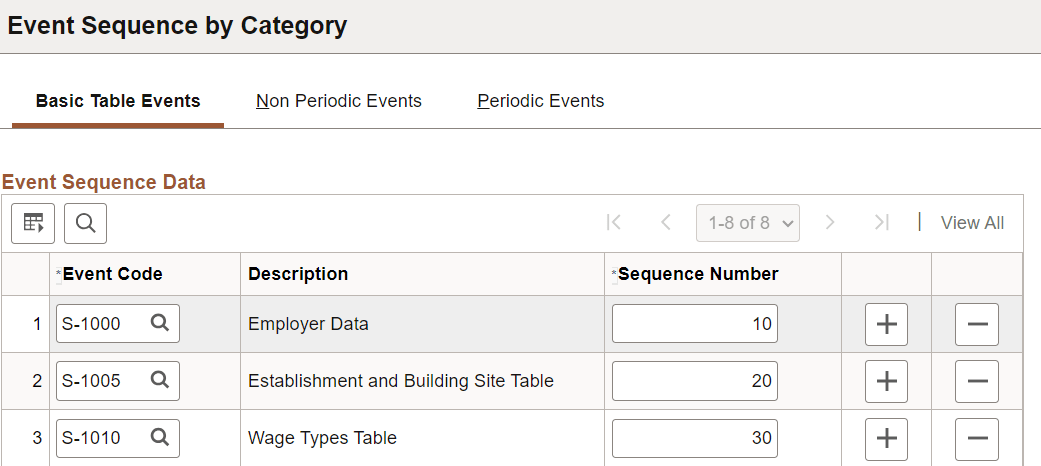Add a row after Establishment and Building Site
The height and width of the screenshot is (466, 1041).
coord(886,381)
